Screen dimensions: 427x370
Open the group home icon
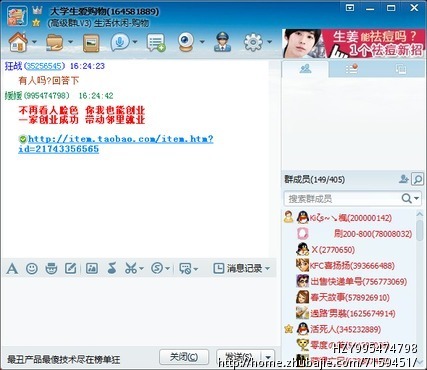point(18,42)
